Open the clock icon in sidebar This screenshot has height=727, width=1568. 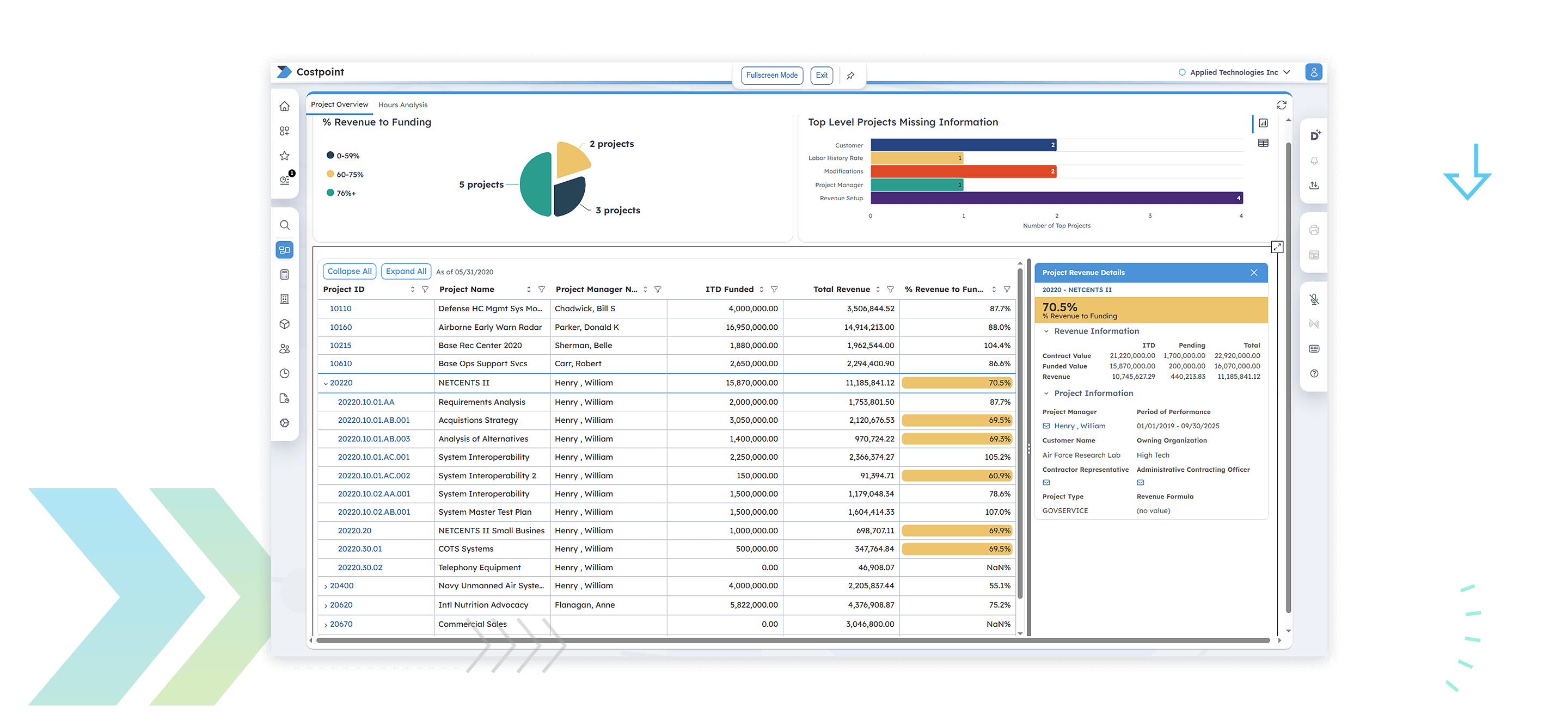pos(284,373)
